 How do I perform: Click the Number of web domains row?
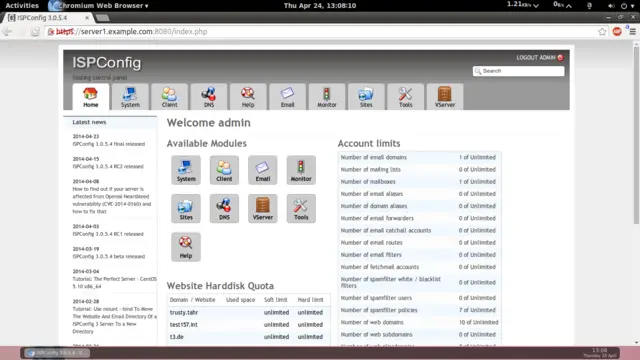click(x=419, y=322)
